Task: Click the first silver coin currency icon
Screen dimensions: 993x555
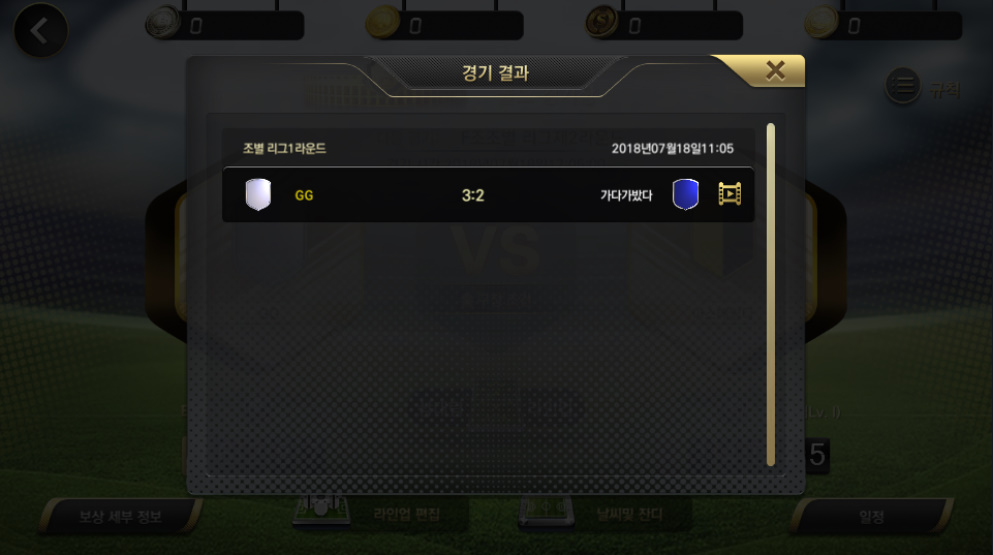Action: (x=163, y=23)
